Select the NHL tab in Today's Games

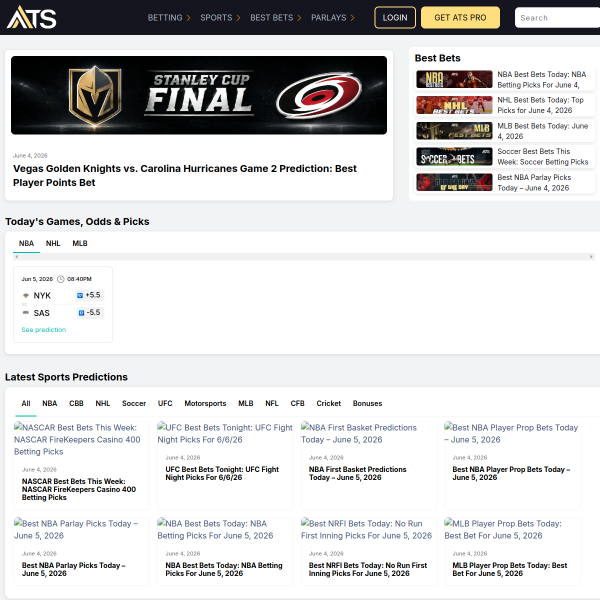click(x=53, y=243)
